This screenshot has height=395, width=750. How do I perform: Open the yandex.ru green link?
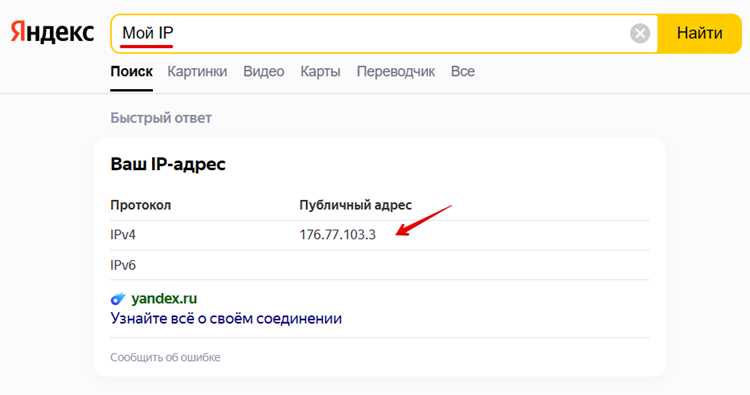164,298
